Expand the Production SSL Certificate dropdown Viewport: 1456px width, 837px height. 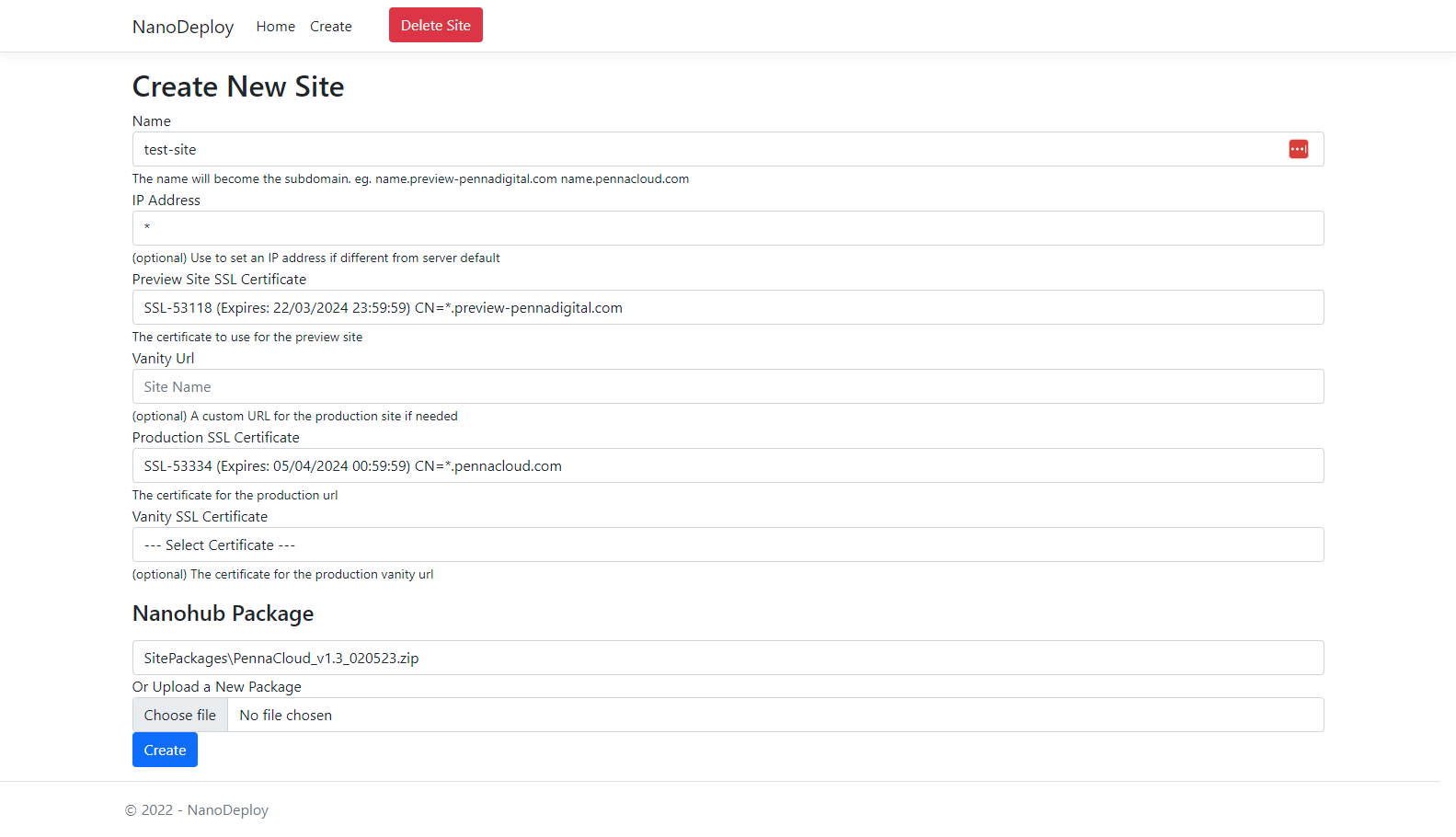(727, 465)
